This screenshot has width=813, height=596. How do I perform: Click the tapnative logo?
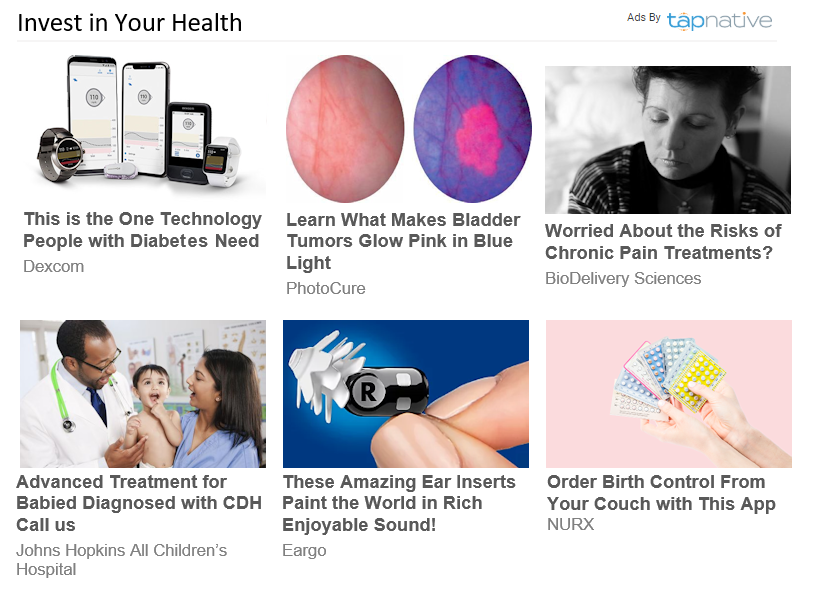pyautogui.click(x=719, y=20)
